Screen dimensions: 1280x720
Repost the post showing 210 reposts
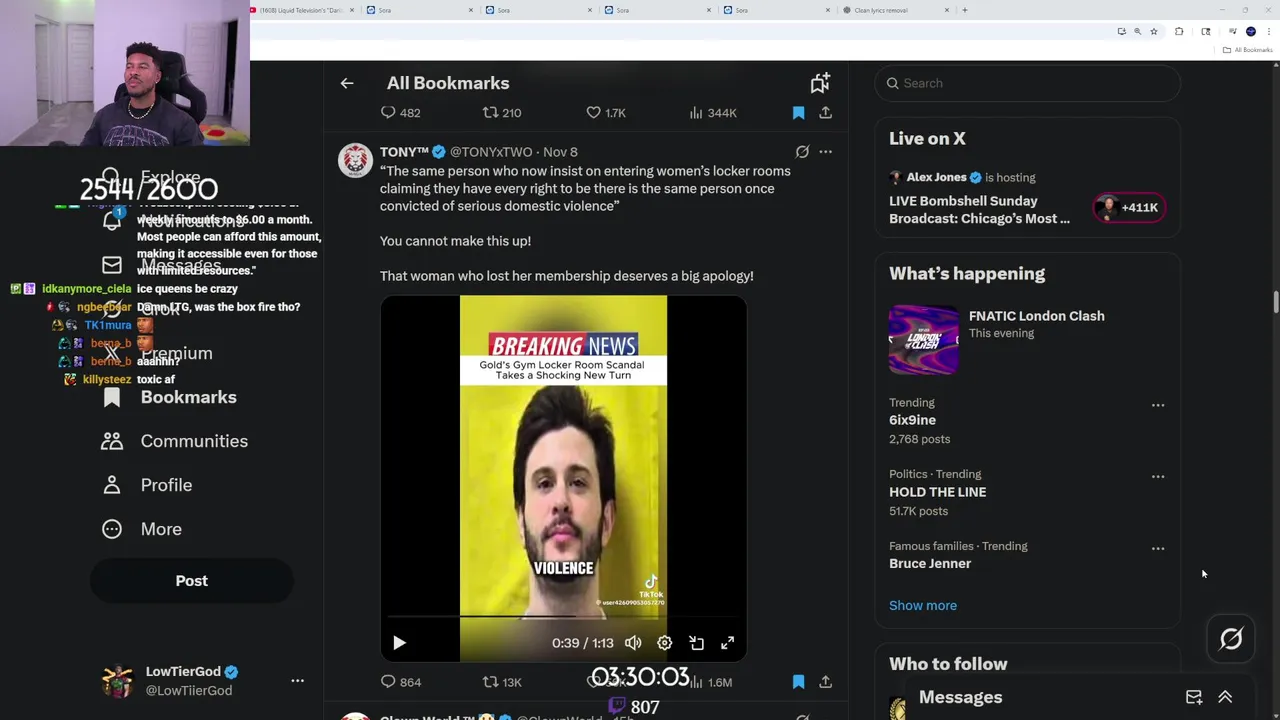(x=502, y=113)
